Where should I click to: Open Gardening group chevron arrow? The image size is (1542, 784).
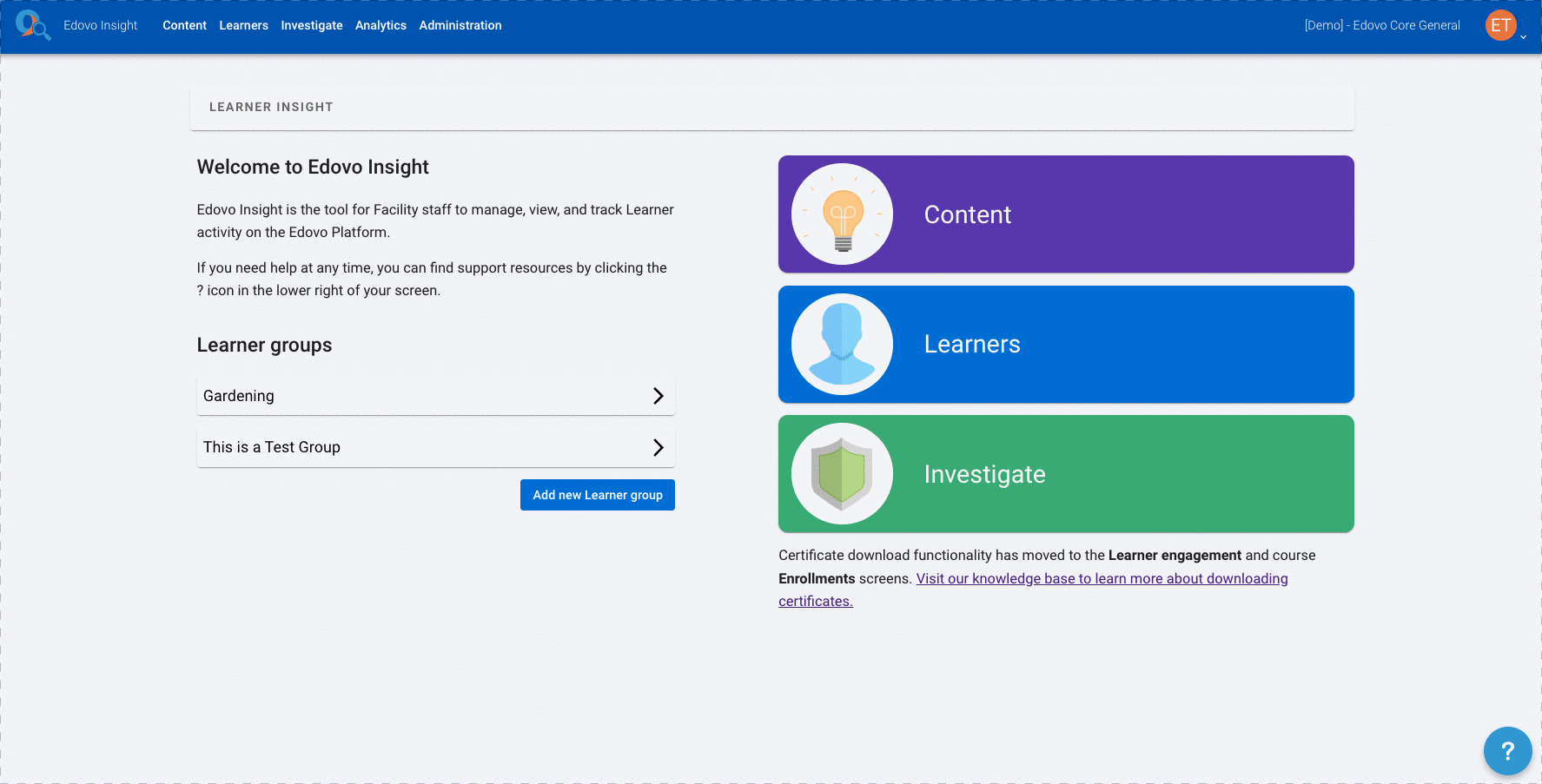pos(658,396)
